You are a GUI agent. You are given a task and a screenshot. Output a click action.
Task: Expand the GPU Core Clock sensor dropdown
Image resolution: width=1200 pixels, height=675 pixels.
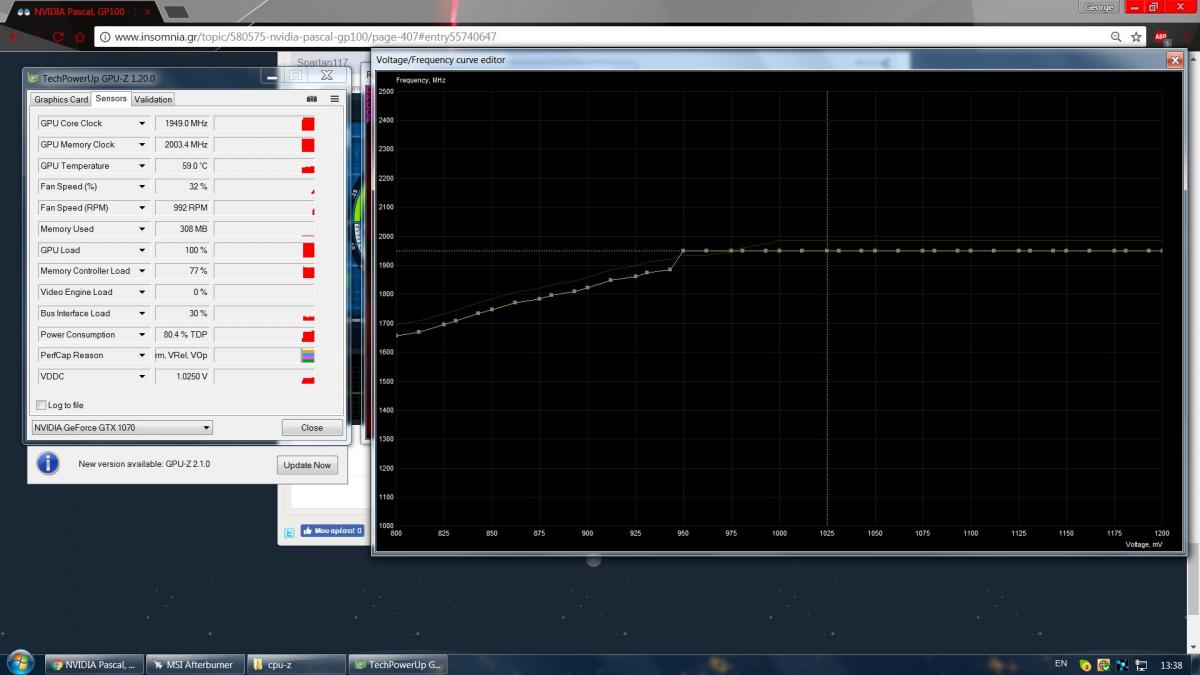pos(142,124)
